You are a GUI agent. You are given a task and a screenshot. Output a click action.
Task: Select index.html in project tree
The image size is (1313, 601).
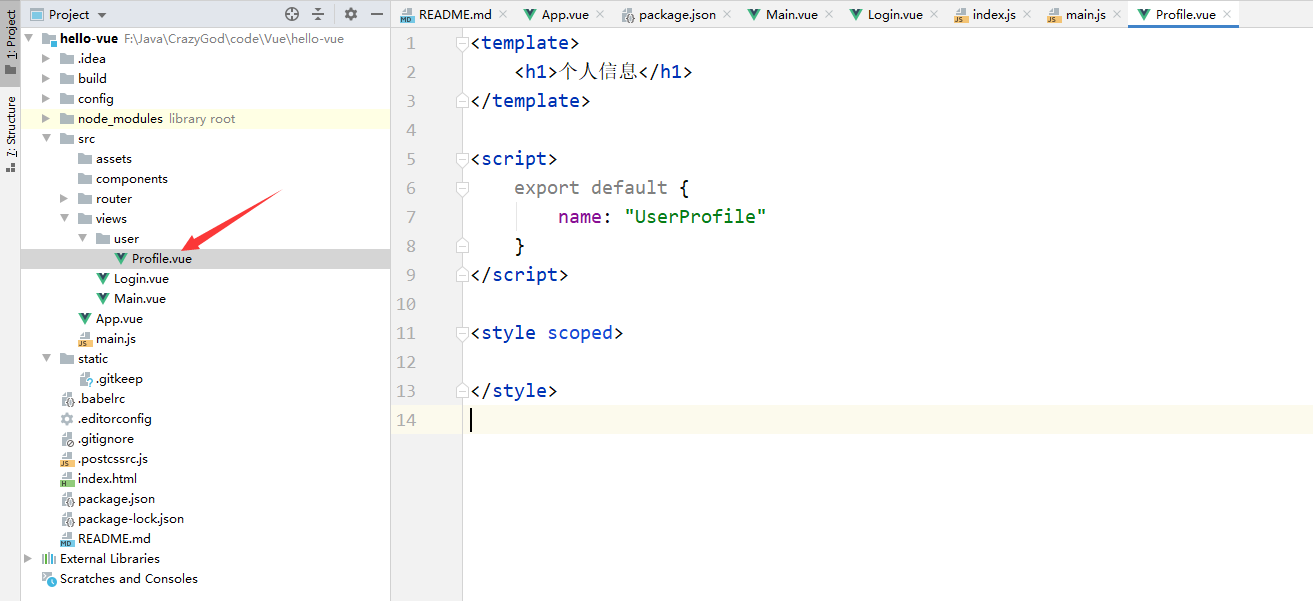pos(107,479)
